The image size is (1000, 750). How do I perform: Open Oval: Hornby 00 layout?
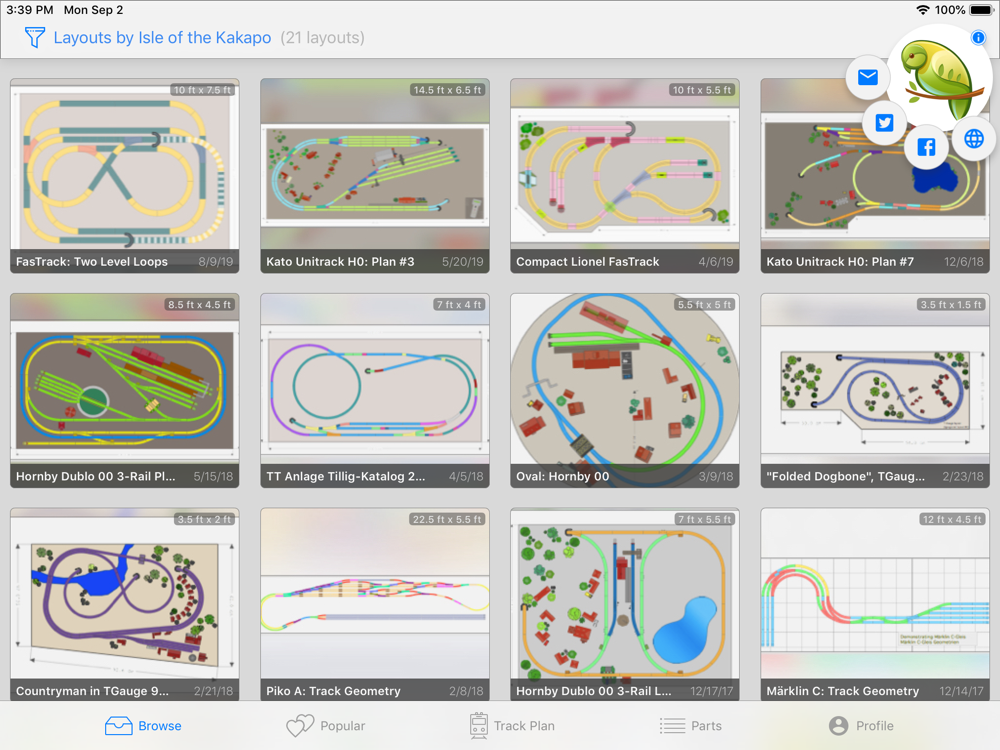pyautogui.click(x=624, y=390)
